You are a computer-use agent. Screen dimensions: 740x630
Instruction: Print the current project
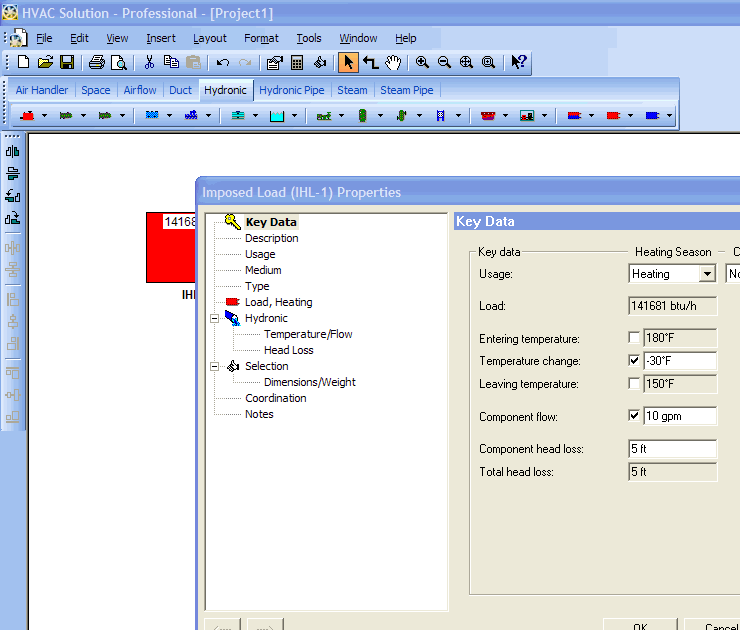97,62
